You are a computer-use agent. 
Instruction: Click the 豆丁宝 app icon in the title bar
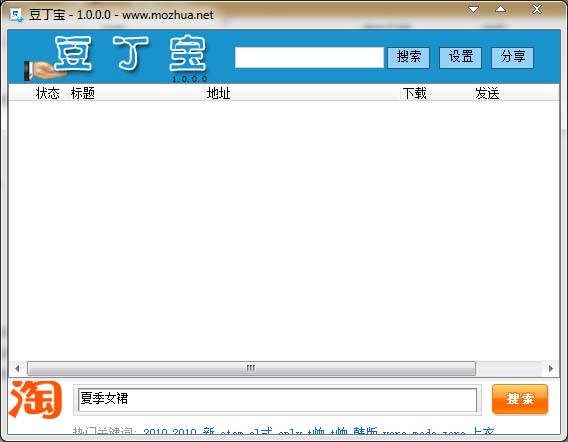pyautogui.click(x=16, y=15)
